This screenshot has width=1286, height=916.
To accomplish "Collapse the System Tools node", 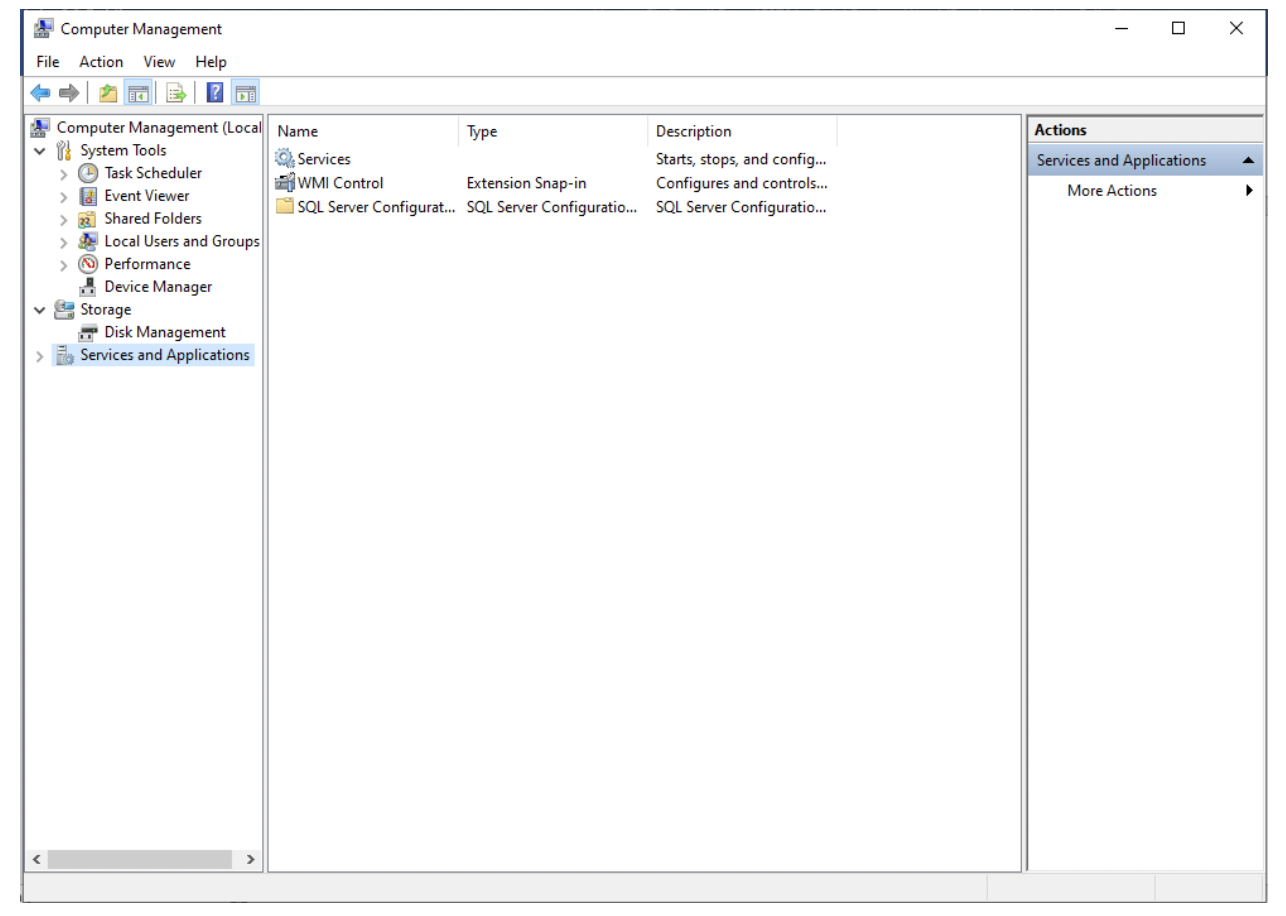I will [x=40, y=151].
